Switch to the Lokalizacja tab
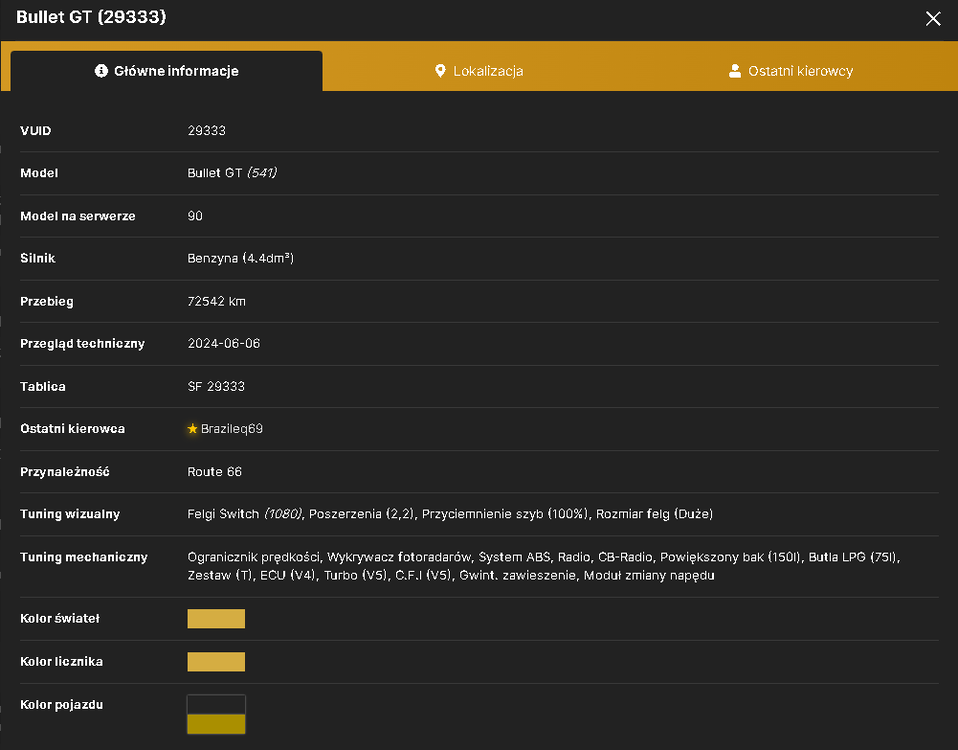This screenshot has width=958, height=750. (479, 71)
